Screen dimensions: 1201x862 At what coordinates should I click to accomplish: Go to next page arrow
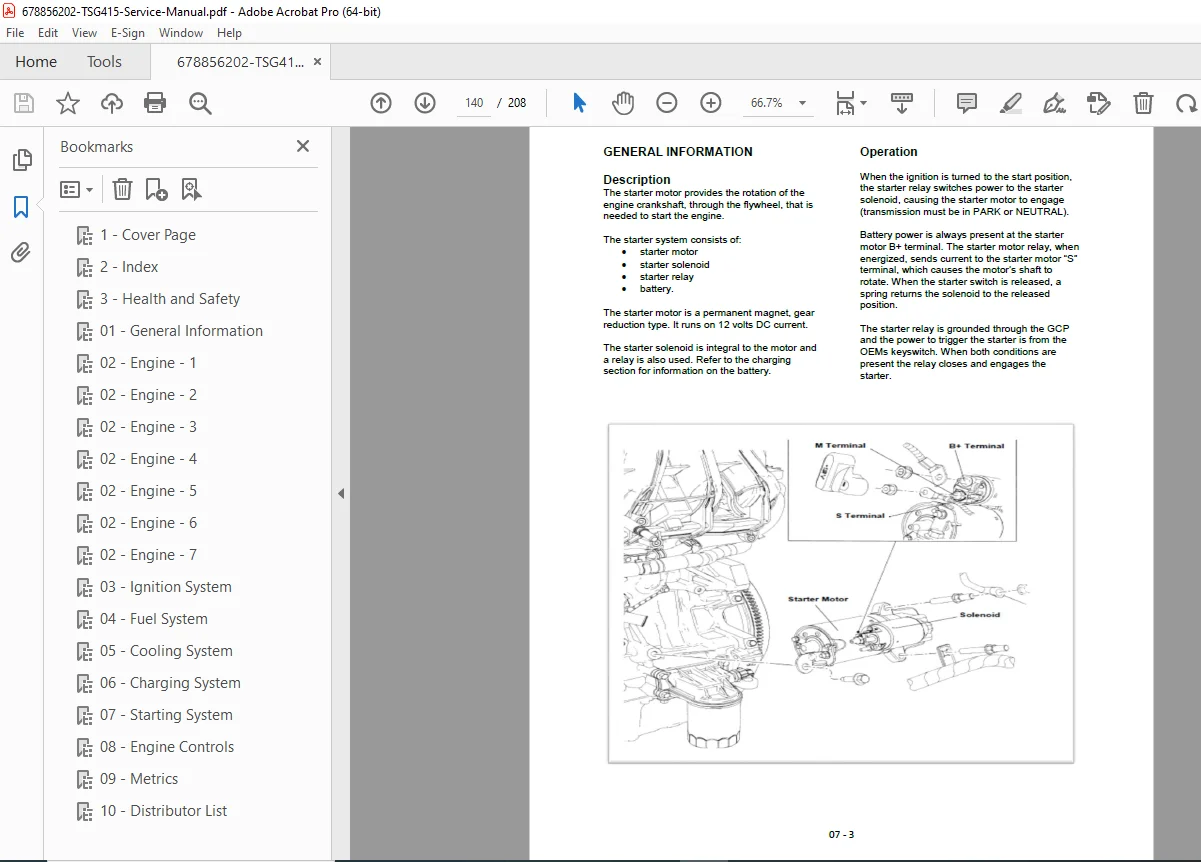click(425, 103)
